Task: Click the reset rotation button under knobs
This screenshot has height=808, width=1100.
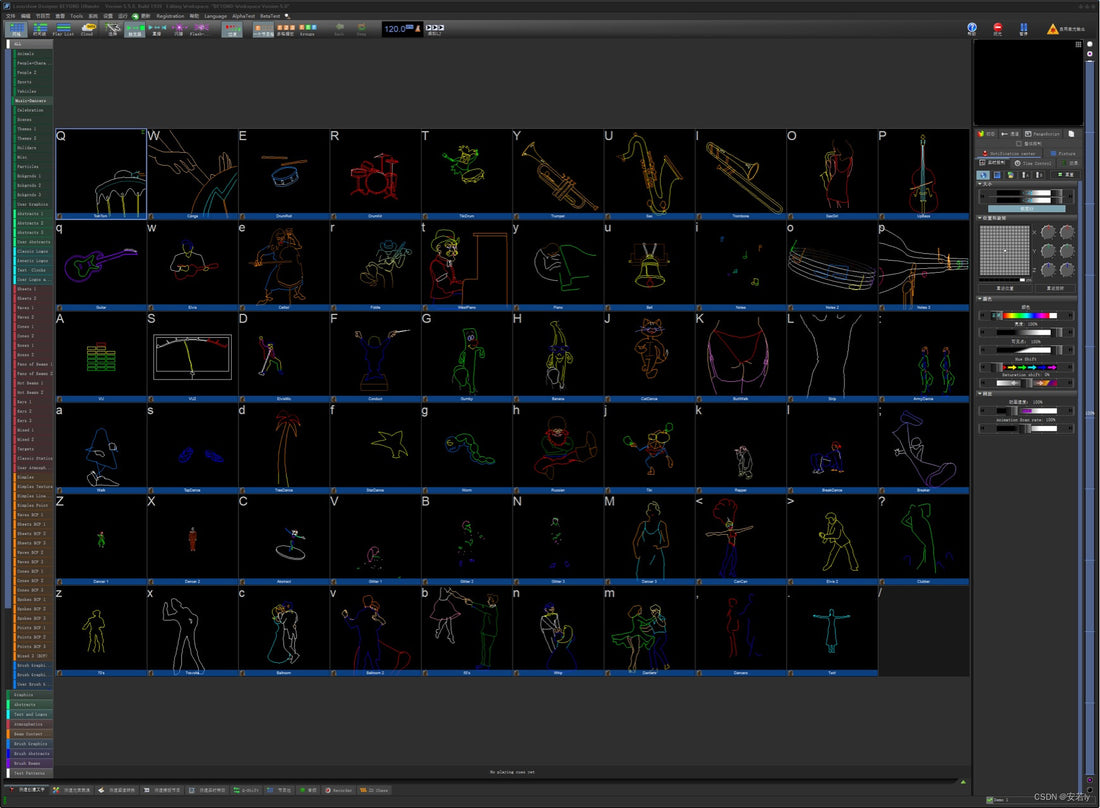Action: (1055, 288)
